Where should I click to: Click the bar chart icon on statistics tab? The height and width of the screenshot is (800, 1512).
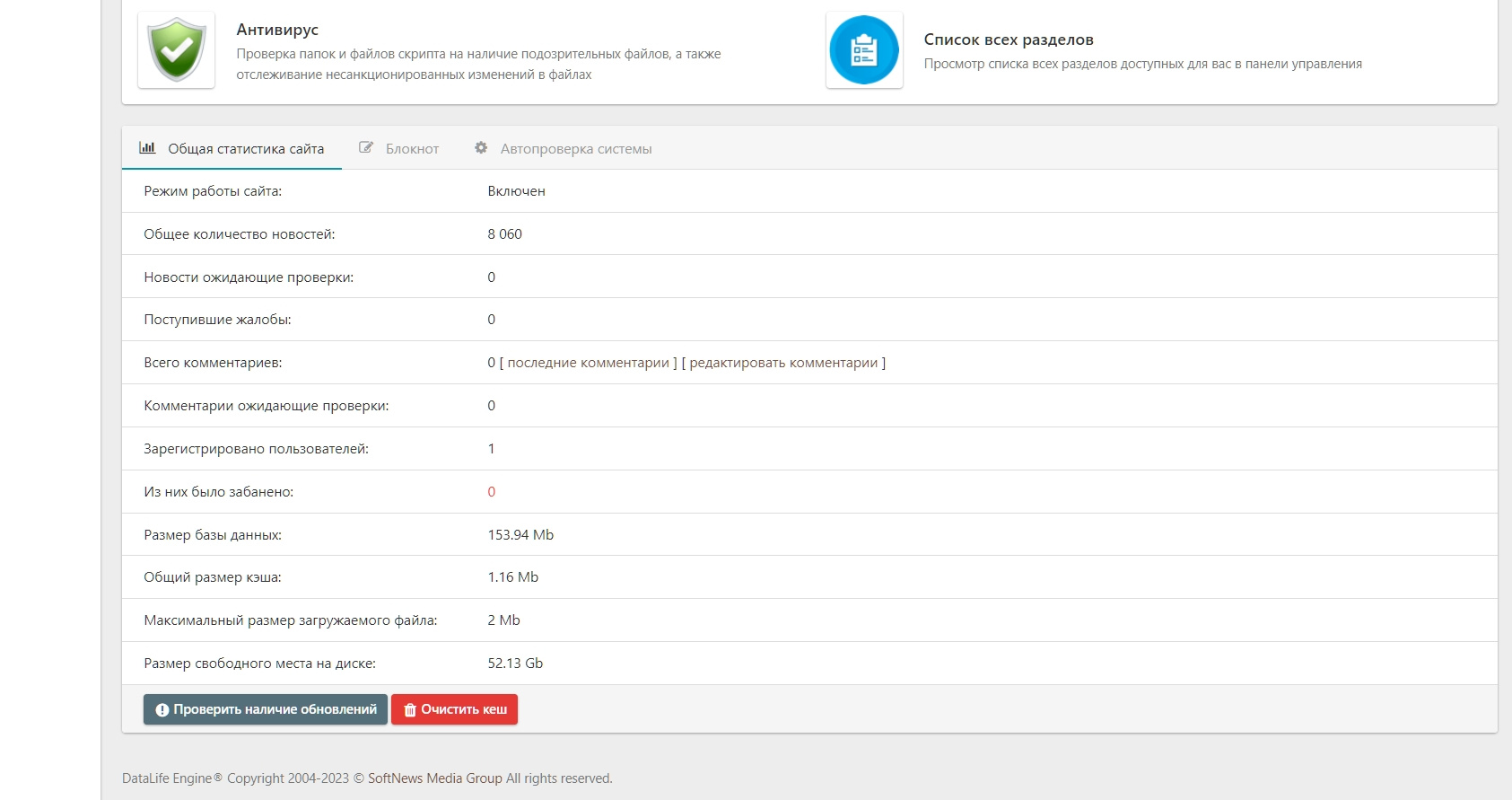click(x=147, y=148)
